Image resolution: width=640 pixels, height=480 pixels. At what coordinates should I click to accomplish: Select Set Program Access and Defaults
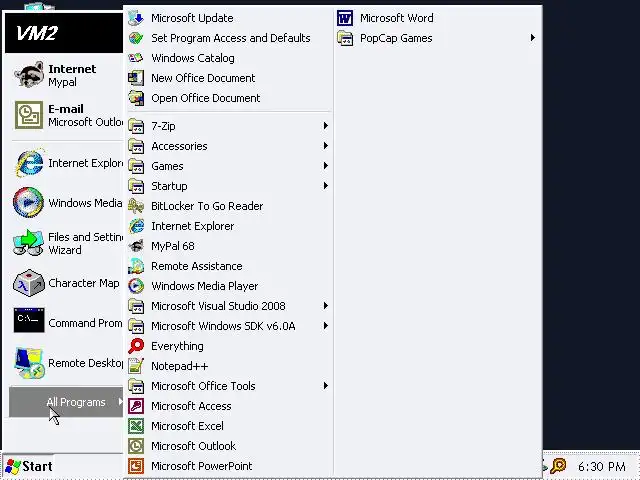pos(229,38)
